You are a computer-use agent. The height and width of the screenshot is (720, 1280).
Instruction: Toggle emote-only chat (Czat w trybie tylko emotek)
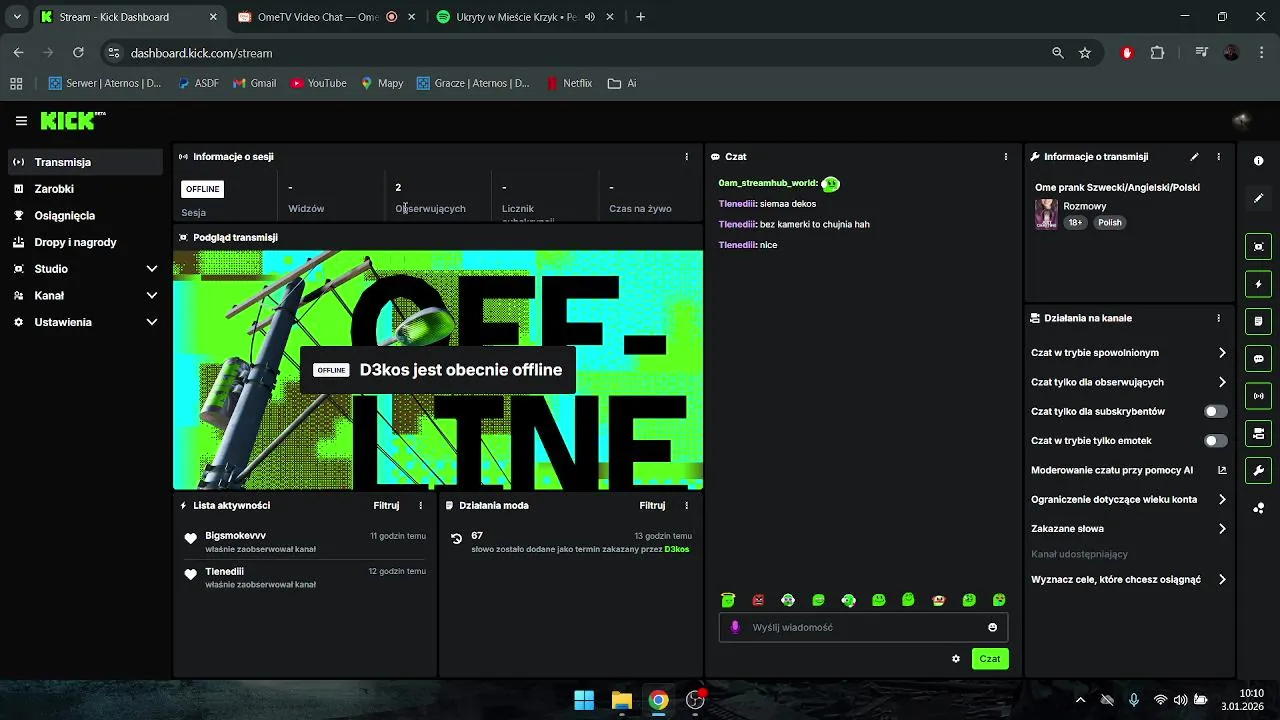[1216, 441]
